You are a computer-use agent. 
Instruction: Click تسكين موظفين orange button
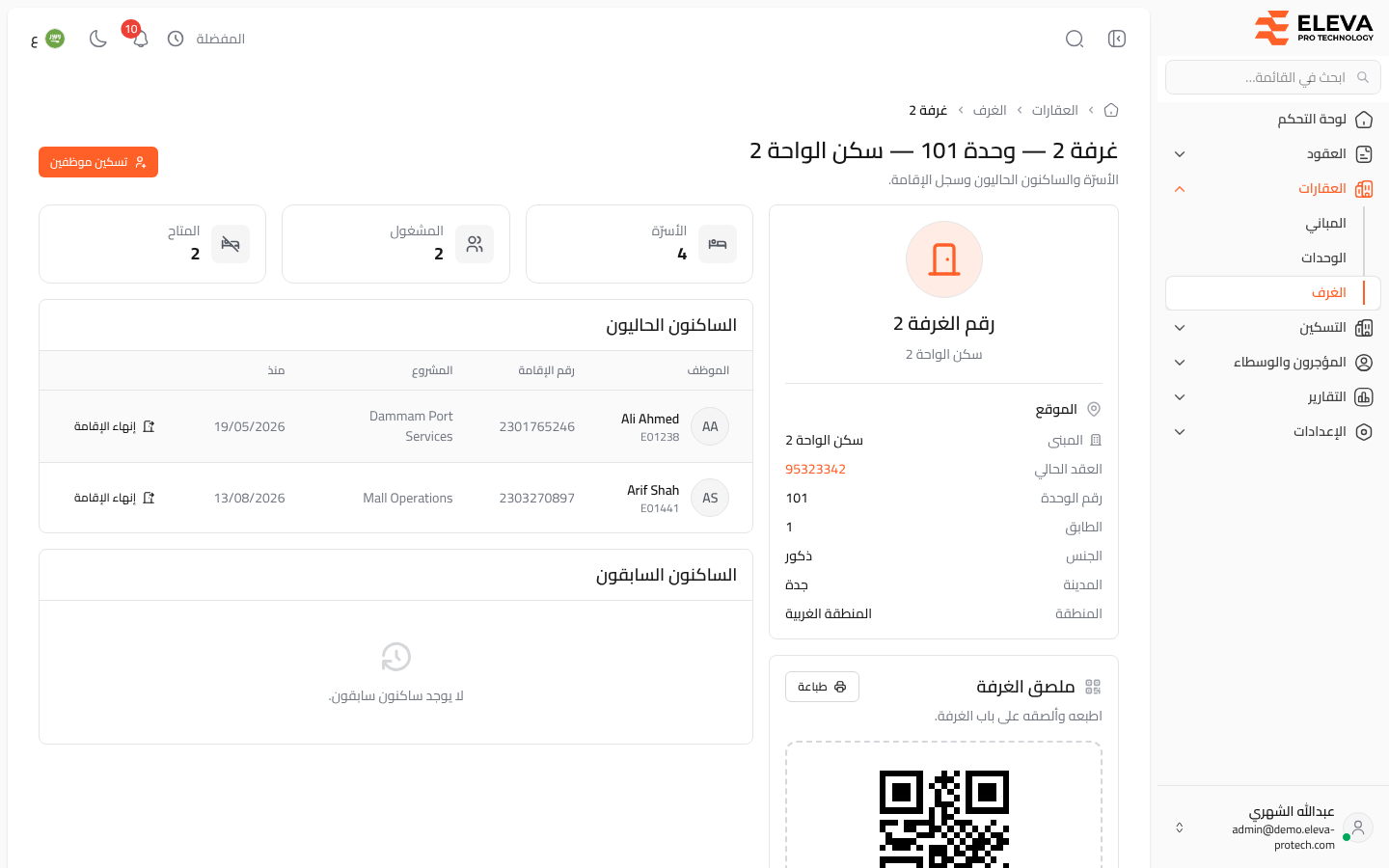[98, 162]
